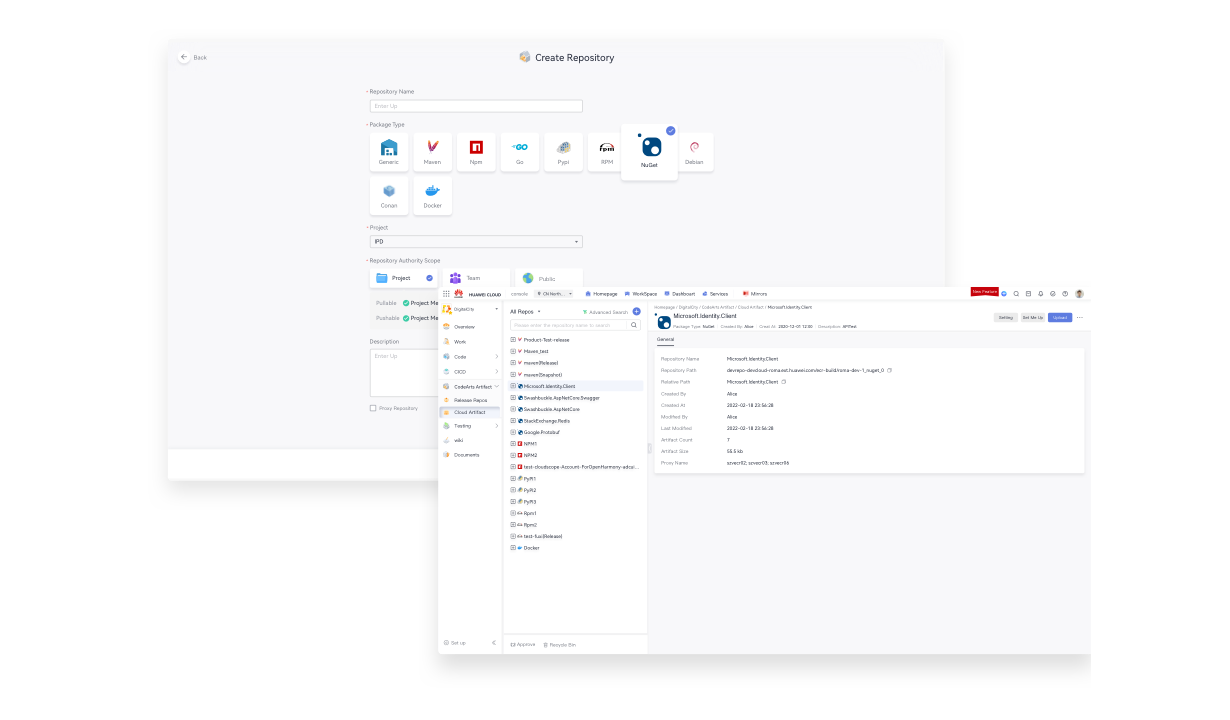
Task: Click the blue plus add-repository icon
Action: pos(637,312)
